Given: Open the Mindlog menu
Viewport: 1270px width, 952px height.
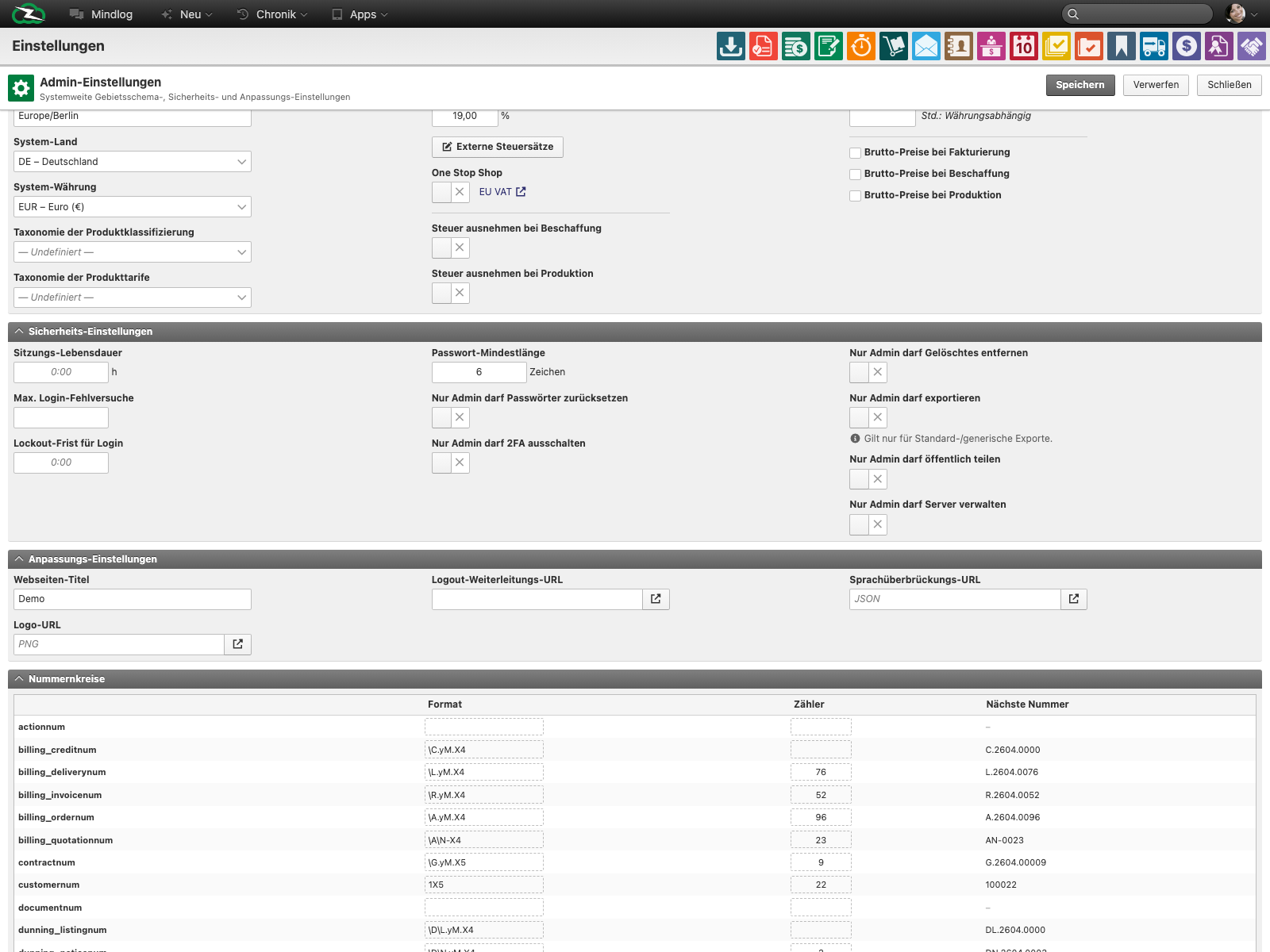Looking at the screenshot, I should [101, 14].
